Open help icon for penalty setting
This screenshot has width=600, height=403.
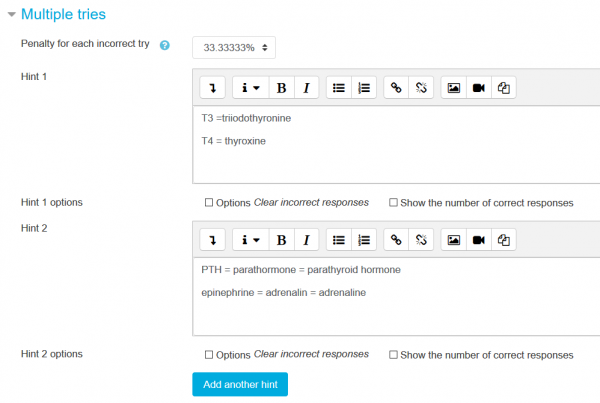coord(165,46)
